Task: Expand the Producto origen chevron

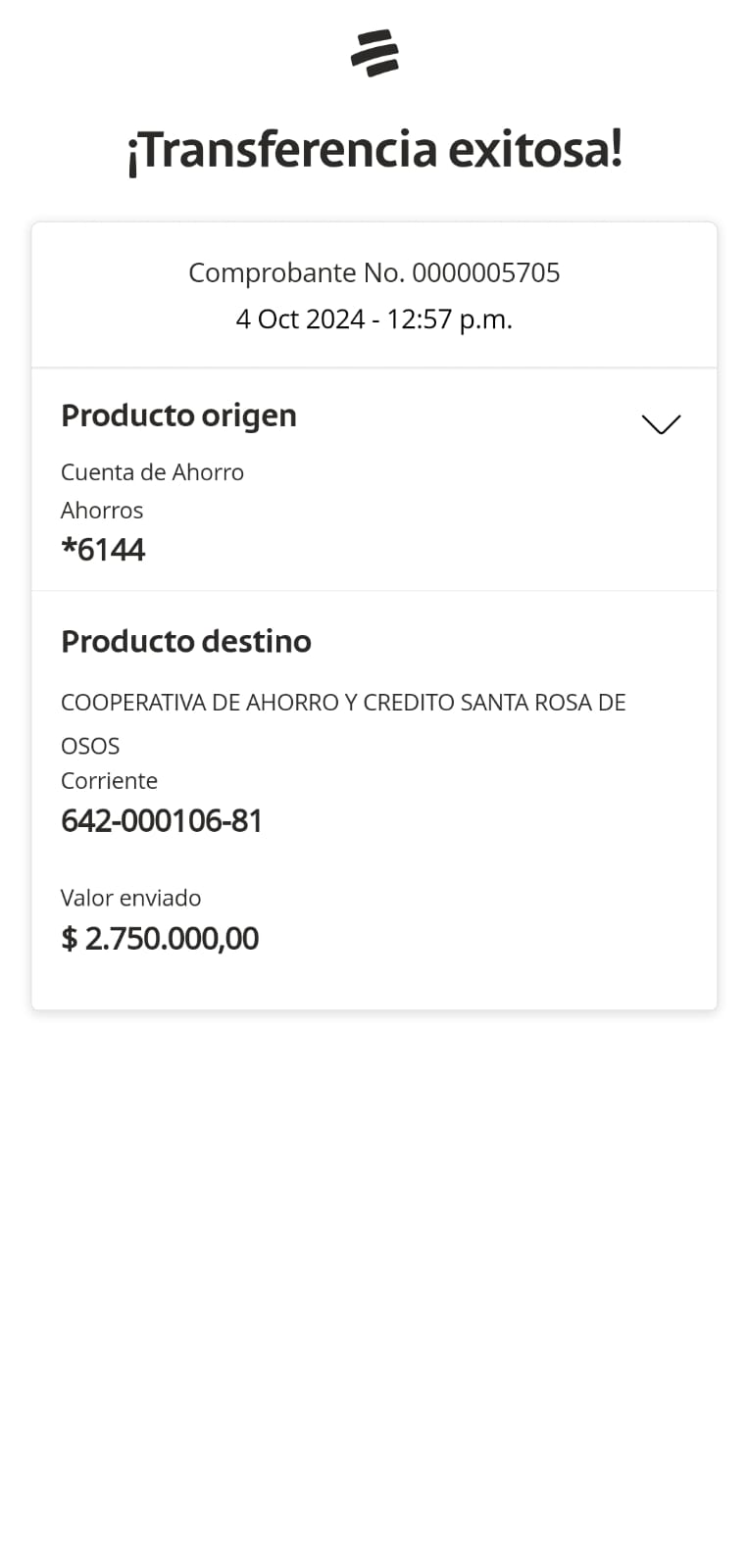Action: coord(661,423)
